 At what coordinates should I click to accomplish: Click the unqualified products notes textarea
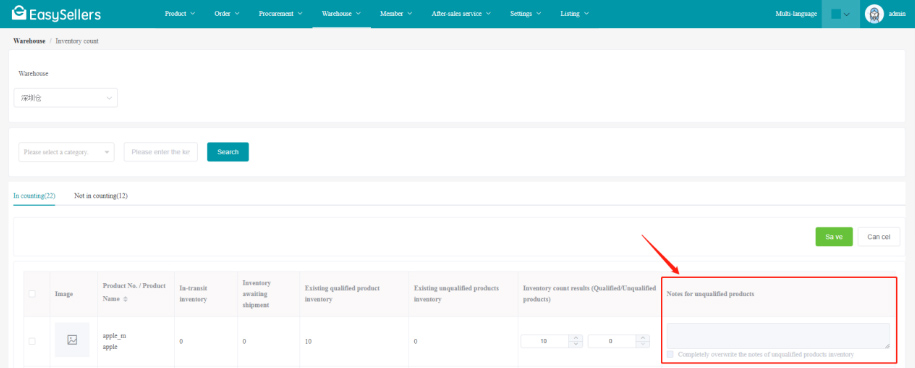pyautogui.click(x=778, y=336)
